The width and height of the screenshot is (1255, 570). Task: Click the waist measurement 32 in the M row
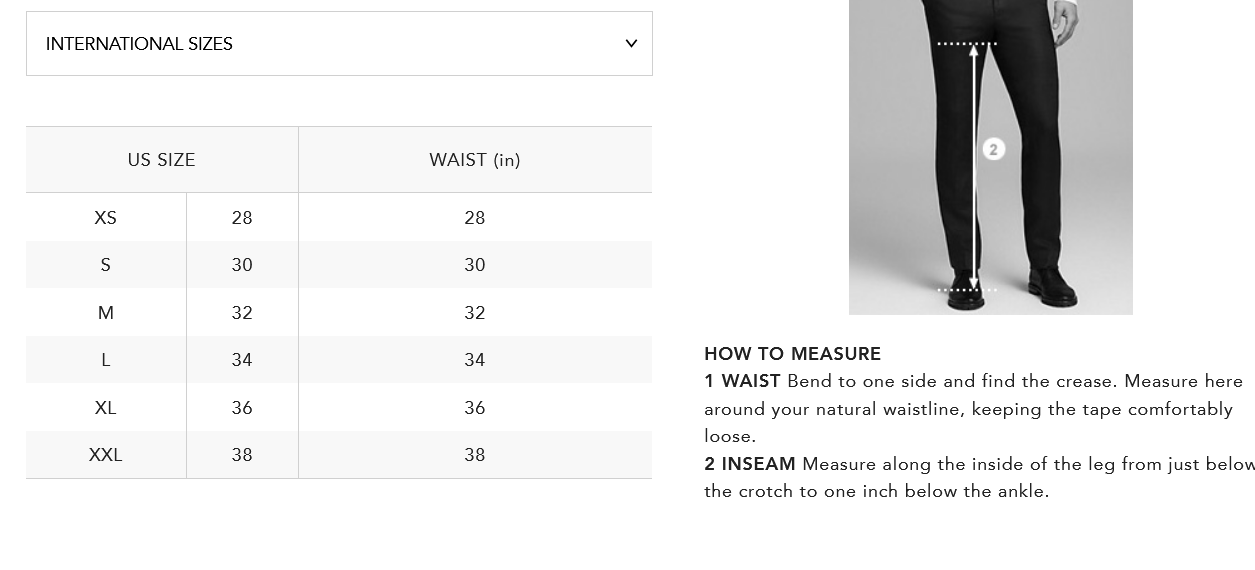click(x=475, y=313)
